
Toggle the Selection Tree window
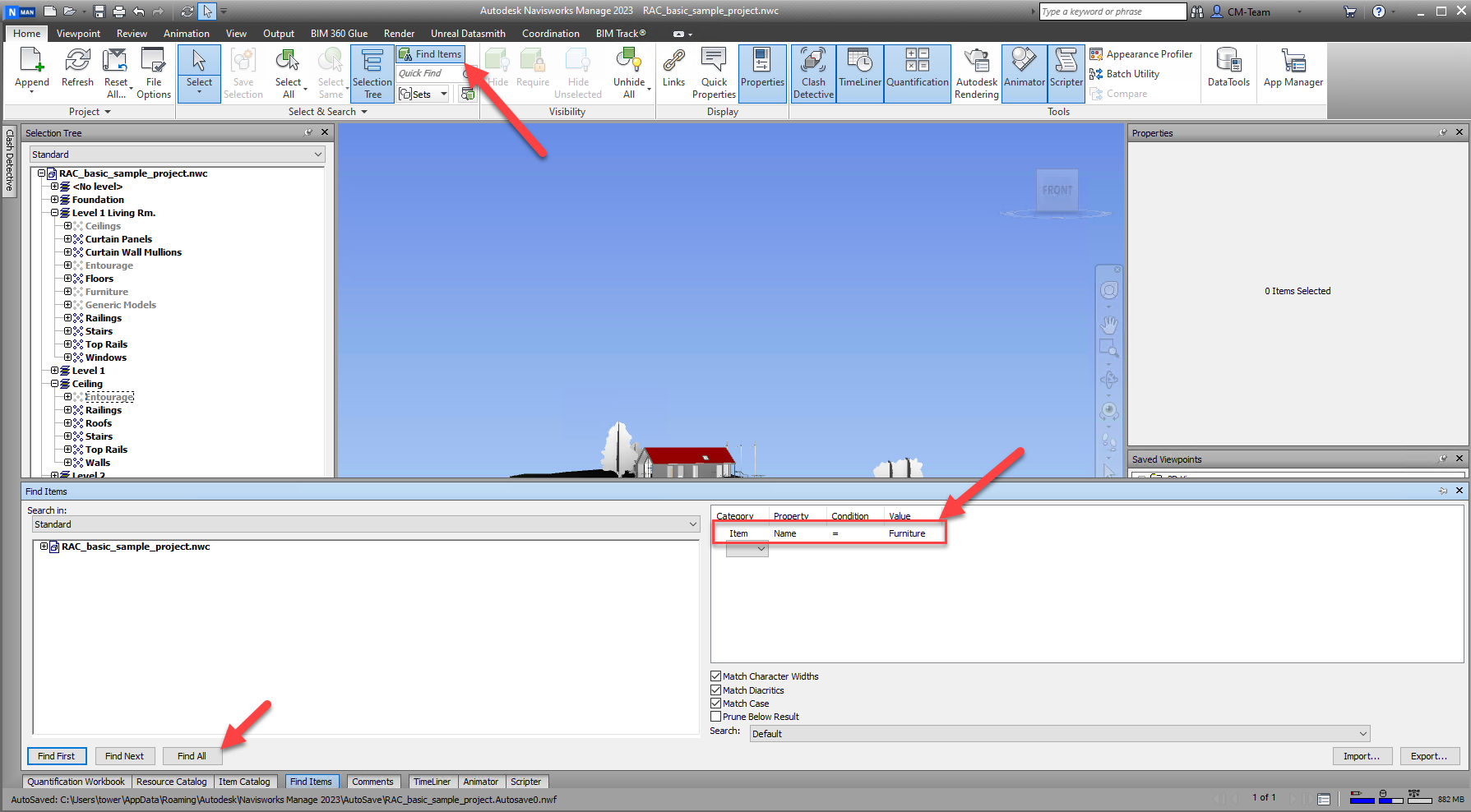372,72
